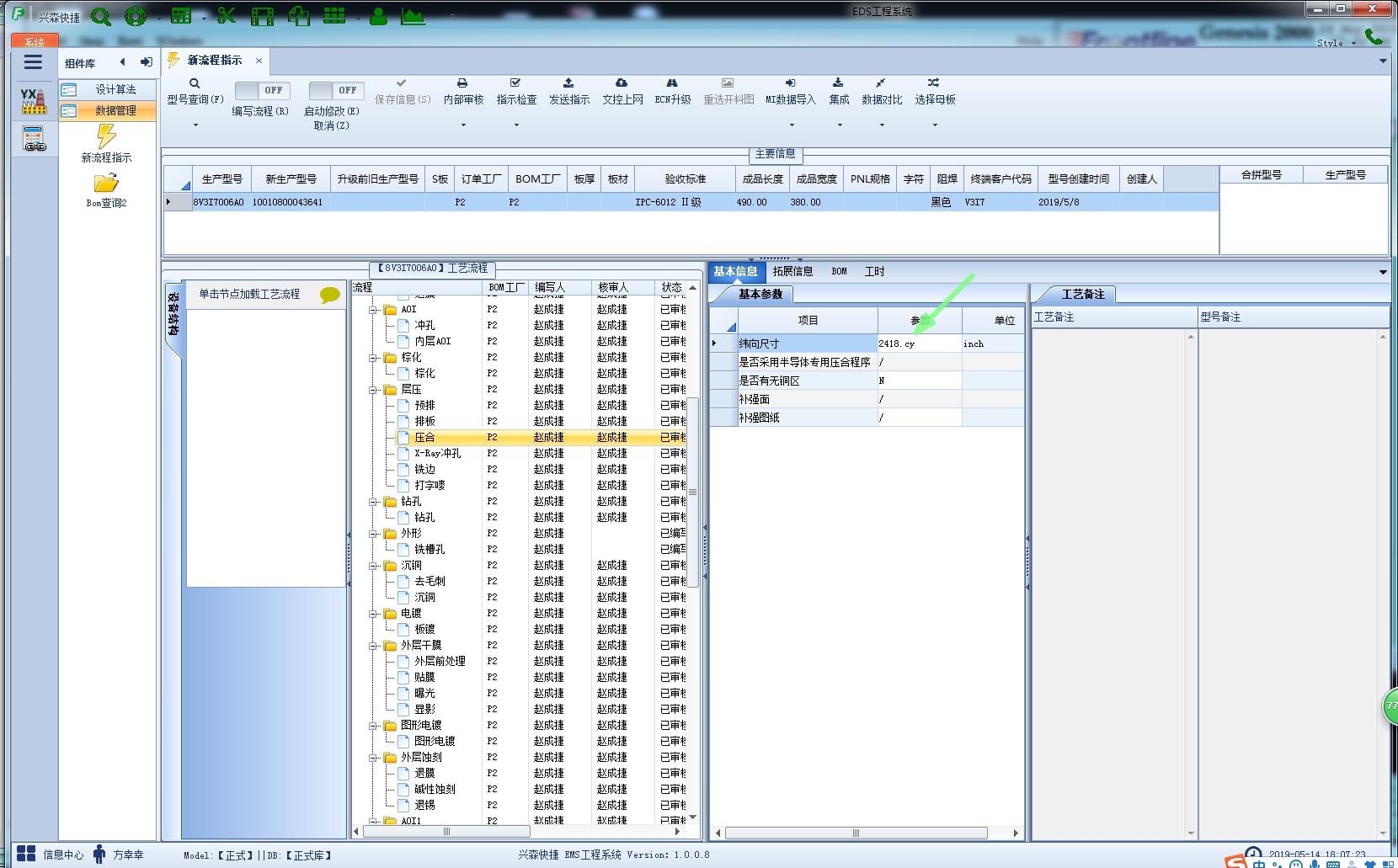
Task: Open dropdown arrow under 内部审核
Action: pos(463,125)
